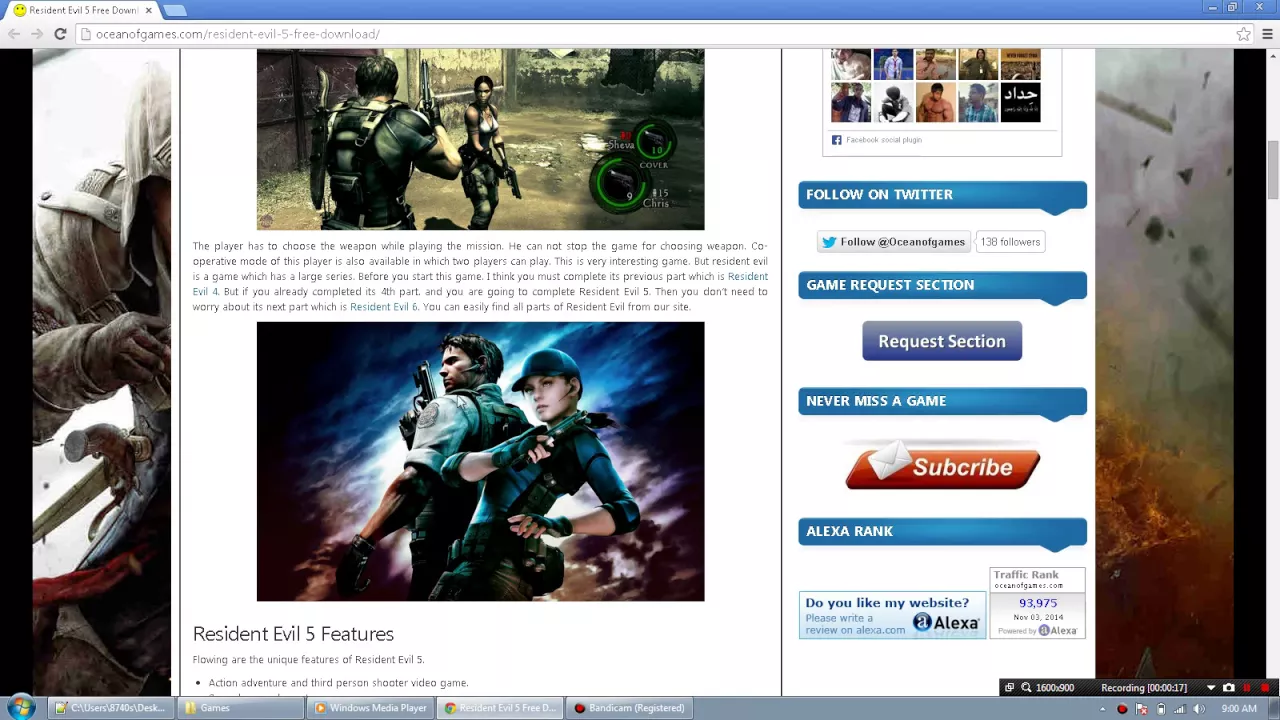
Task: Open the Windows Start menu
Action: (21, 708)
